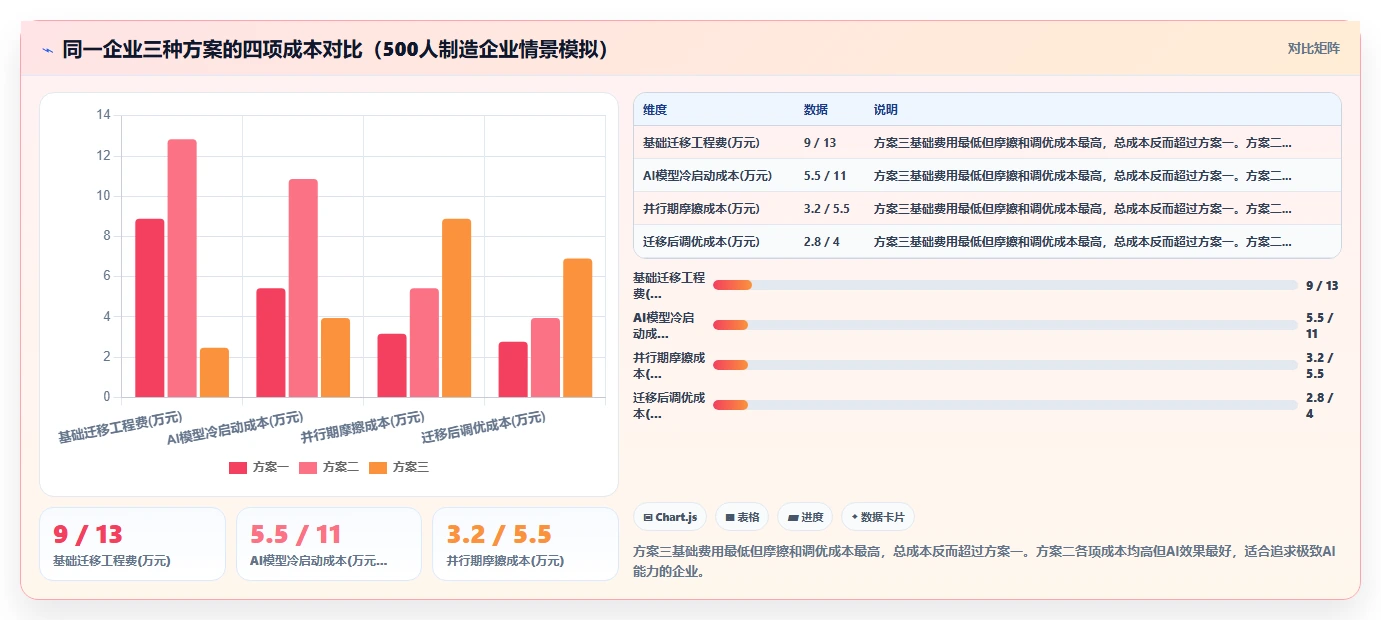This screenshot has width=1381, height=620.
Task: Click the 基础迁移工程费 progress bar
Action: click(1005, 285)
